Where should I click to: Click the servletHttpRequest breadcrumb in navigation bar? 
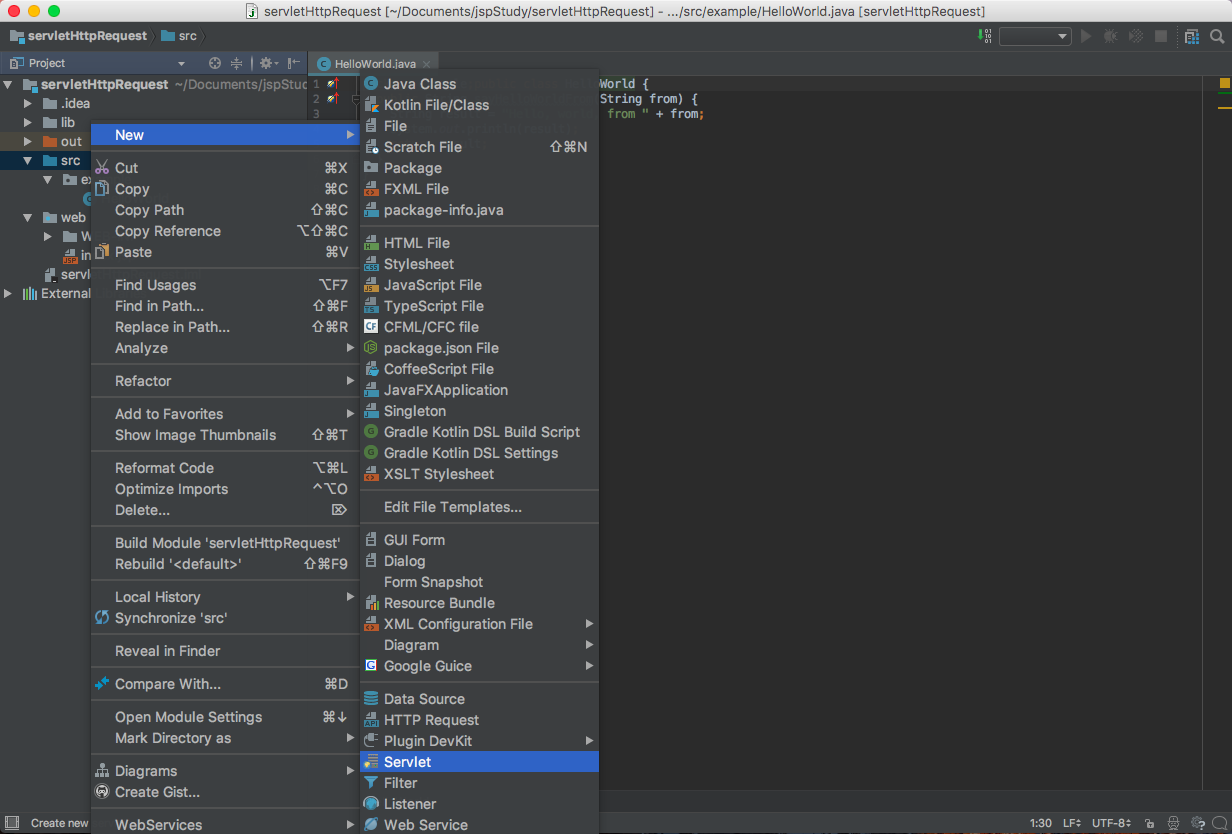pyautogui.click(x=78, y=36)
